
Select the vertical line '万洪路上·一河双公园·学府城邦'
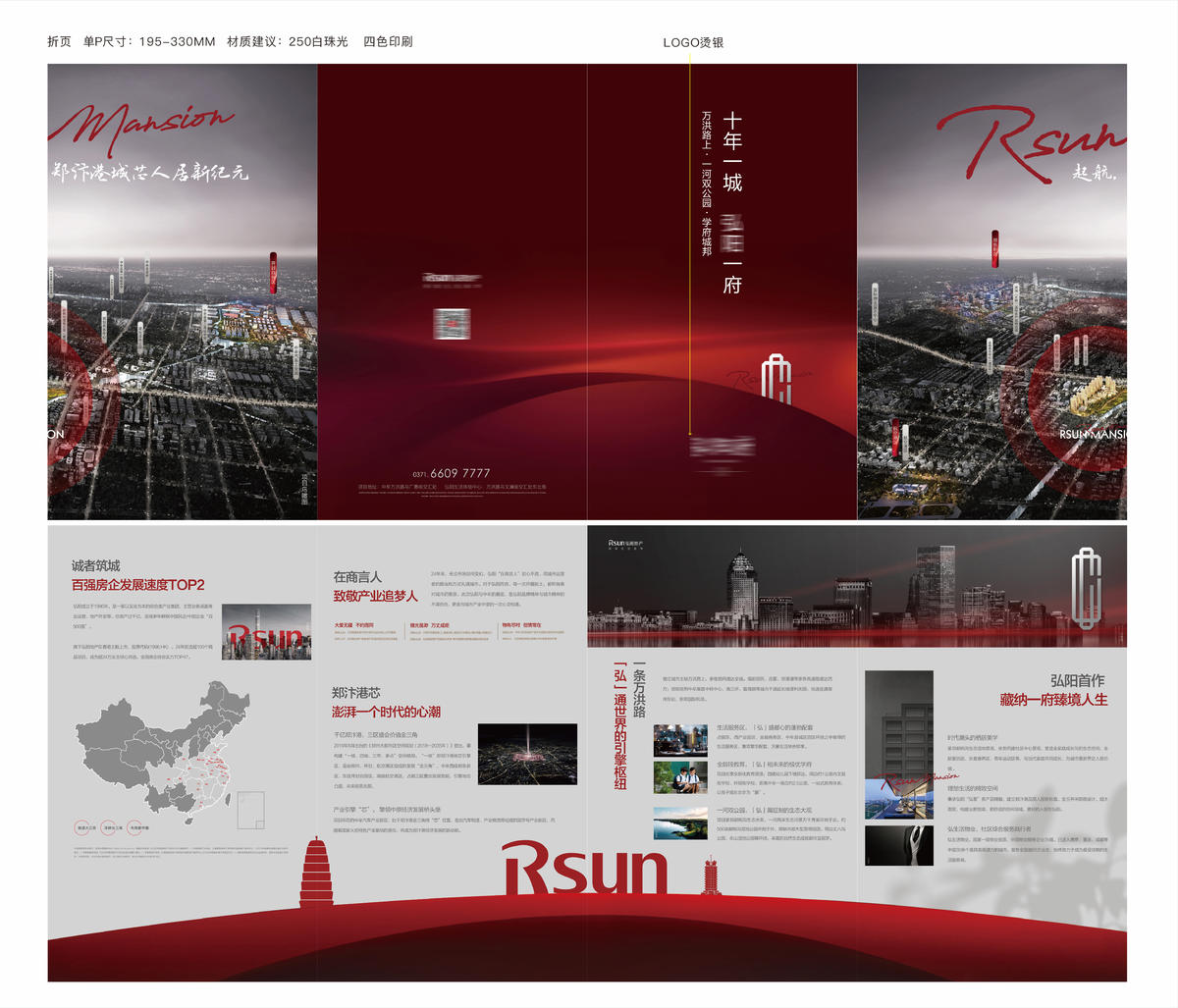click(x=706, y=184)
